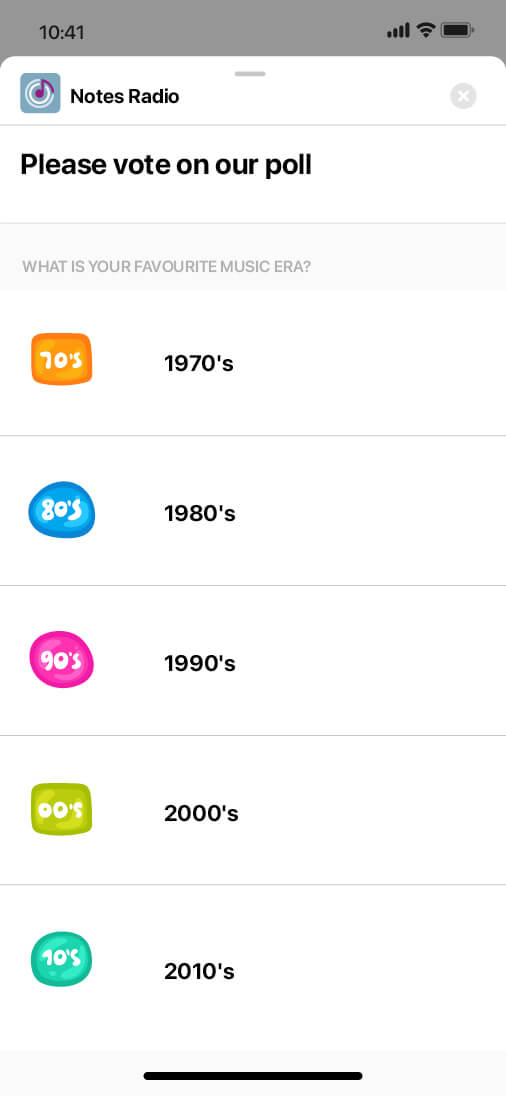The width and height of the screenshot is (506, 1096).
Task: Dismiss the poll with the X button
Action: 463,96
